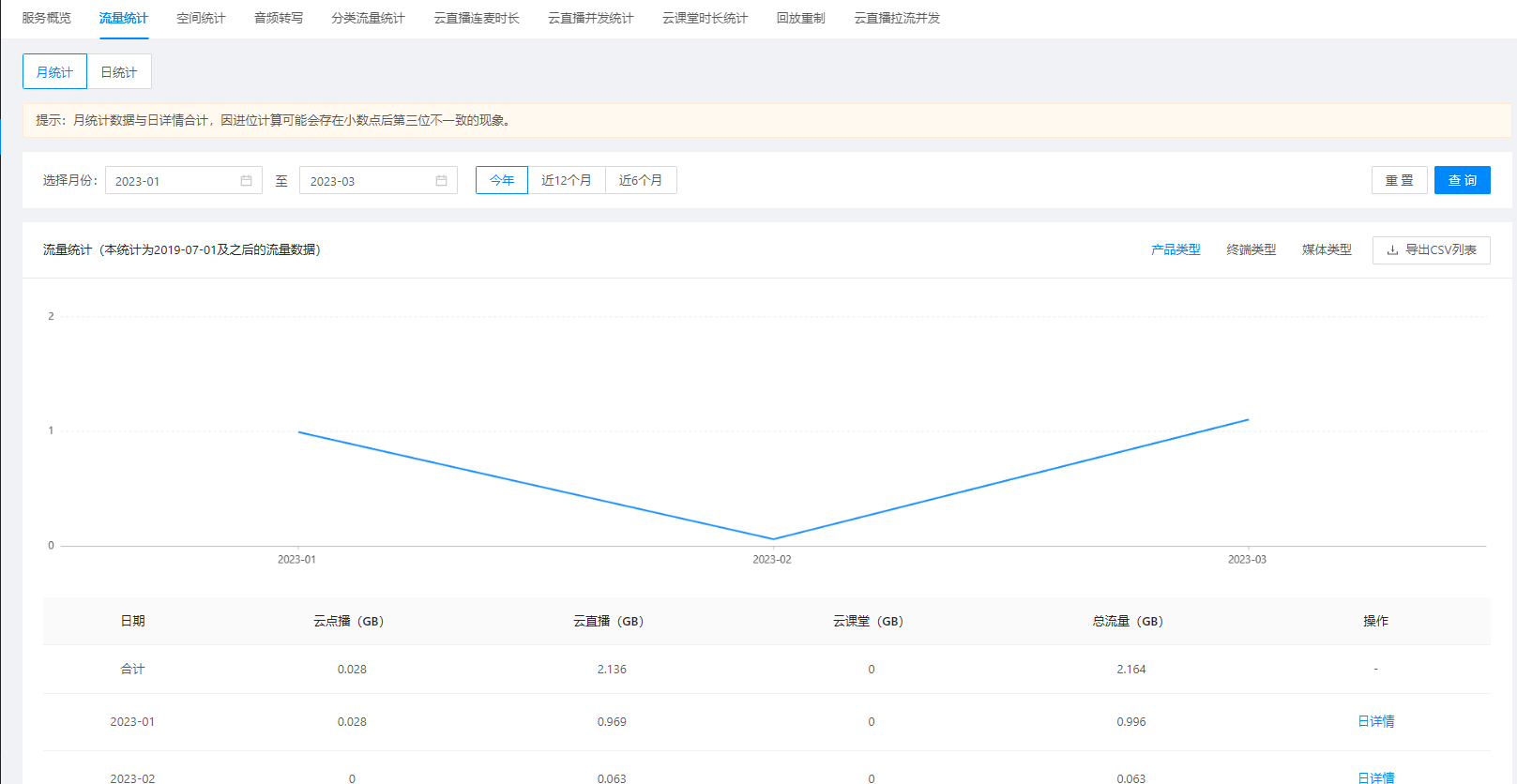Click end month field 2023-03
1517x784 pixels.
[x=378, y=180]
